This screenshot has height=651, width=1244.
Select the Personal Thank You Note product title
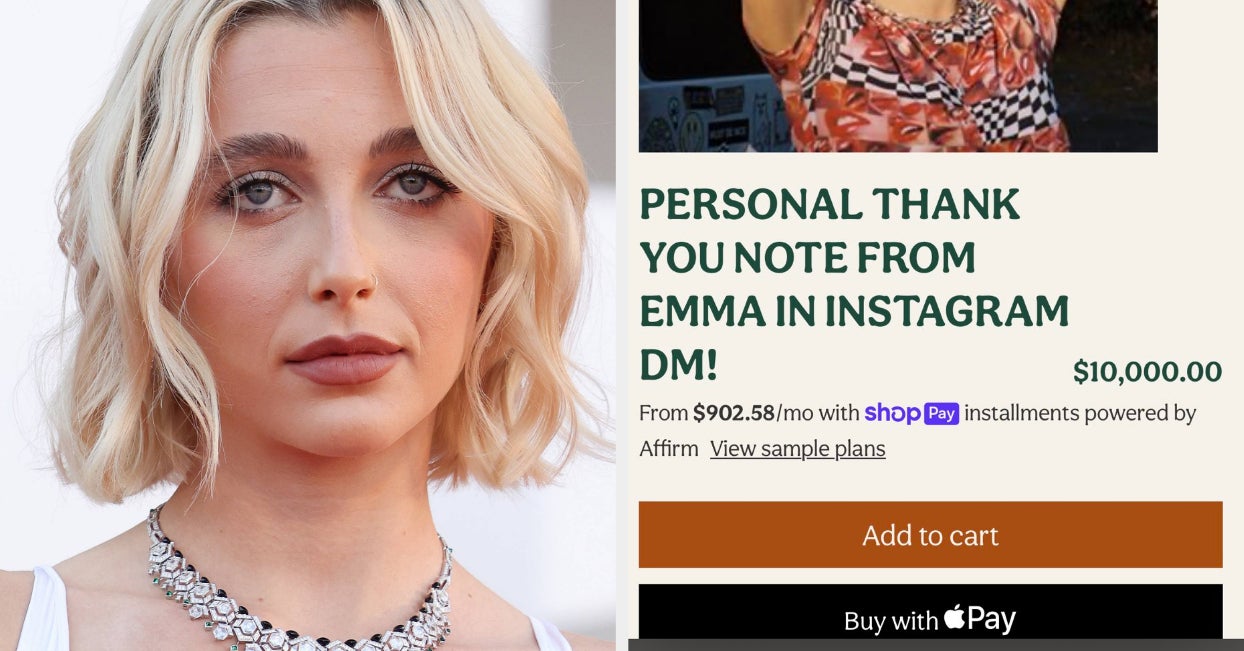(854, 285)
